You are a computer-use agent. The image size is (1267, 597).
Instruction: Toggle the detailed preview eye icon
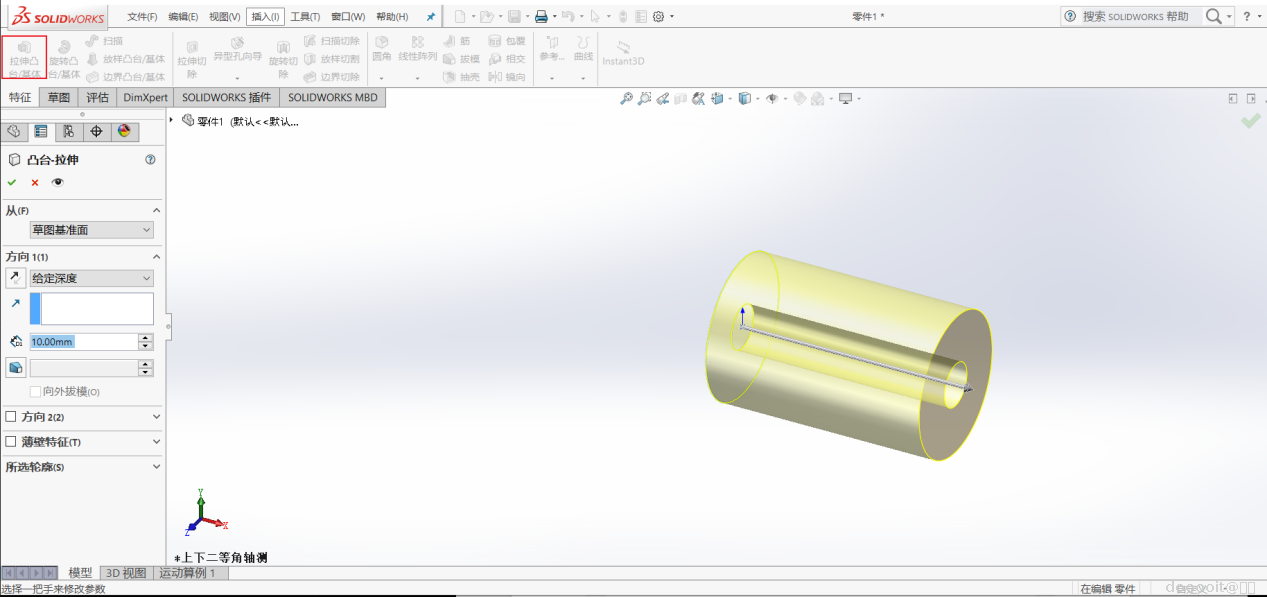coord(58,182)
